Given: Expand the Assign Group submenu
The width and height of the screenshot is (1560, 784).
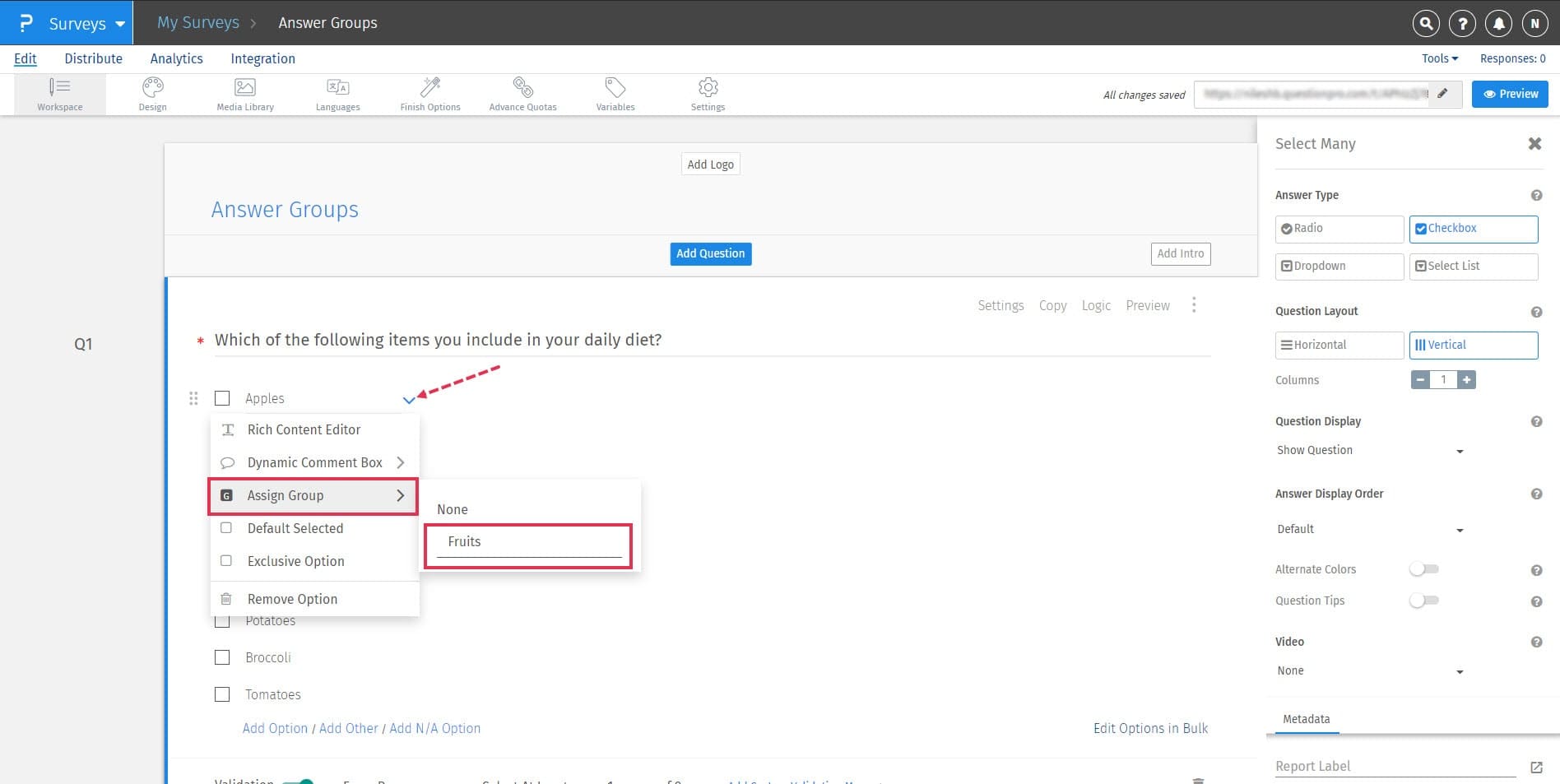Looking at the screenshot, I should (x=313, y=496).
